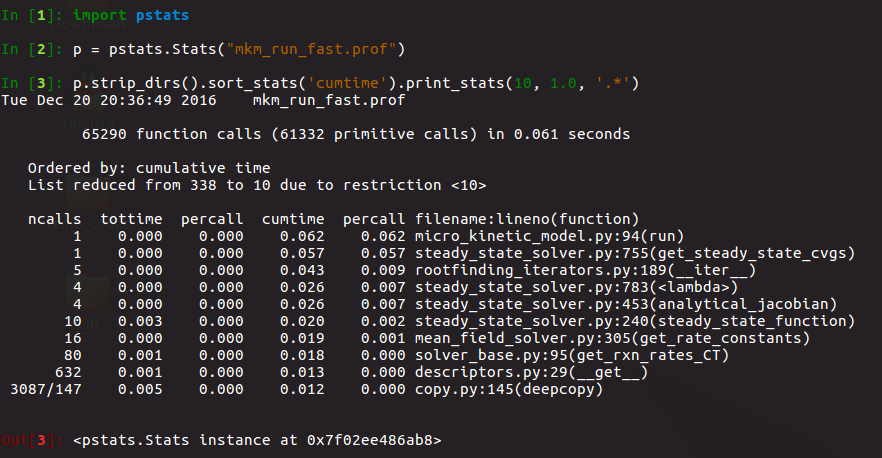
Task: Click the copy.py:145(deepcopy) entry
Action: coord(509,389)
